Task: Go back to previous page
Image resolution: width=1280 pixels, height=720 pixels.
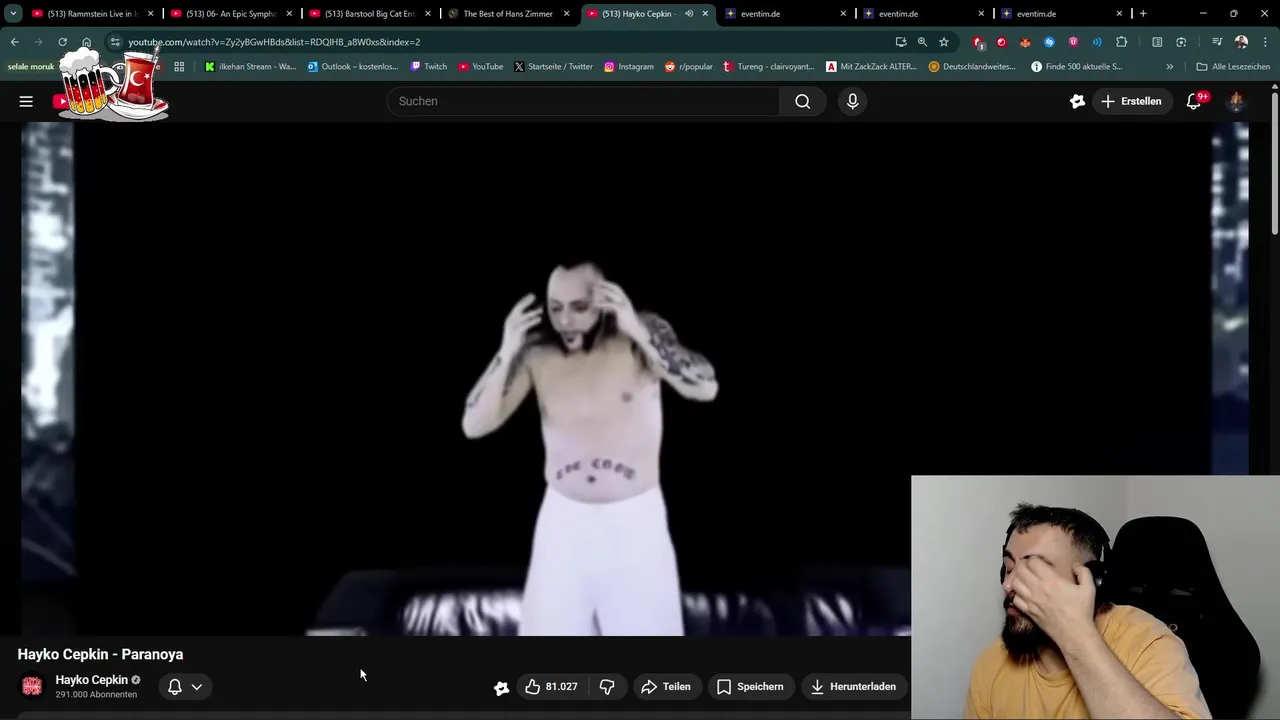Action: click(x=14, y=42)
